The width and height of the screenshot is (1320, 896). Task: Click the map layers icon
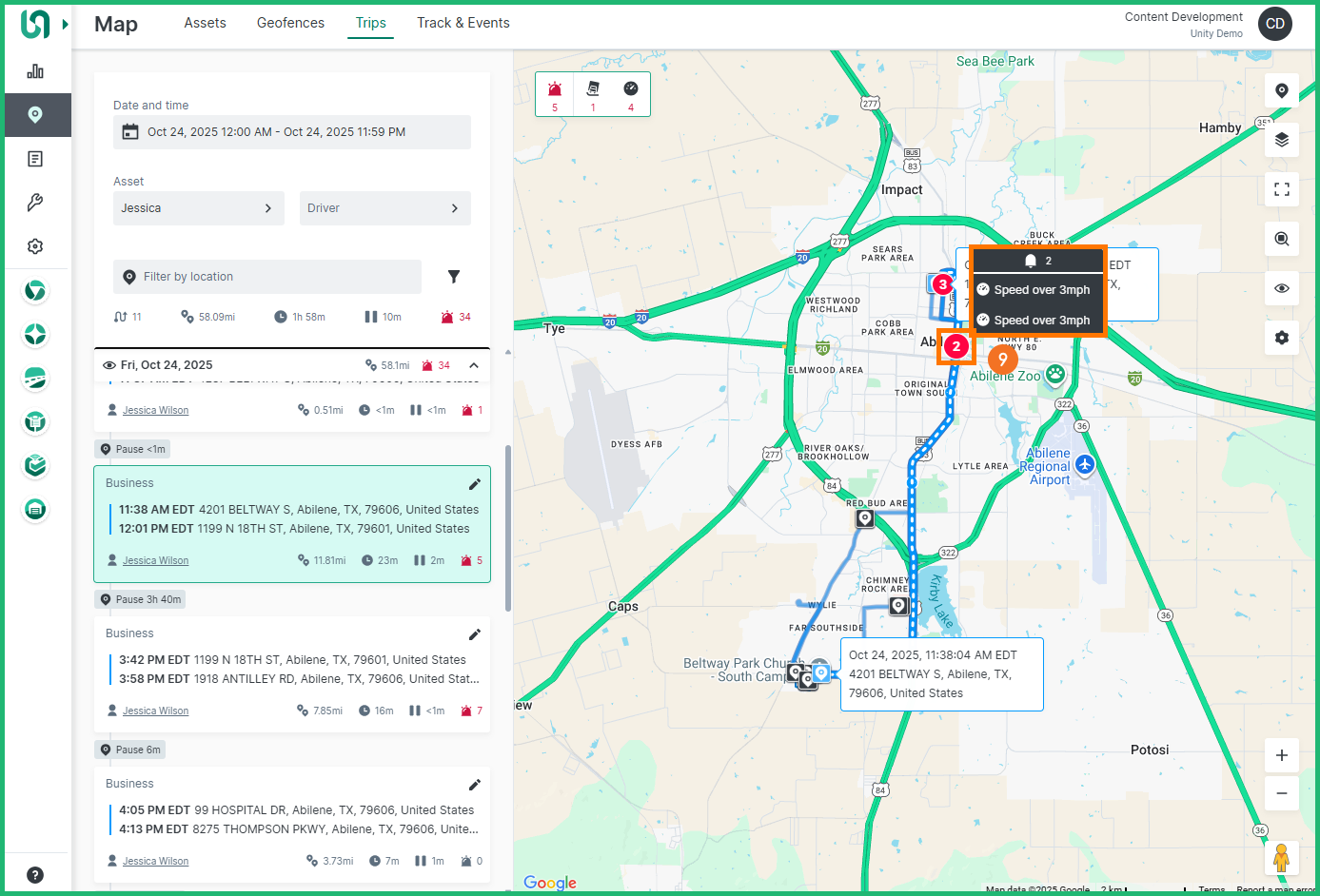(1281, 140)
